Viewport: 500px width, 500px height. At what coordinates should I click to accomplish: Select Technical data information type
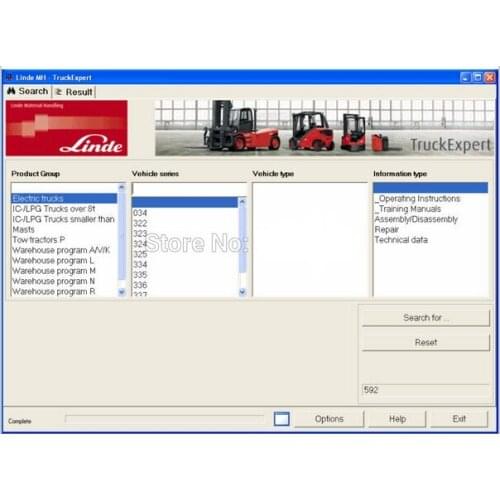[430, 240]
